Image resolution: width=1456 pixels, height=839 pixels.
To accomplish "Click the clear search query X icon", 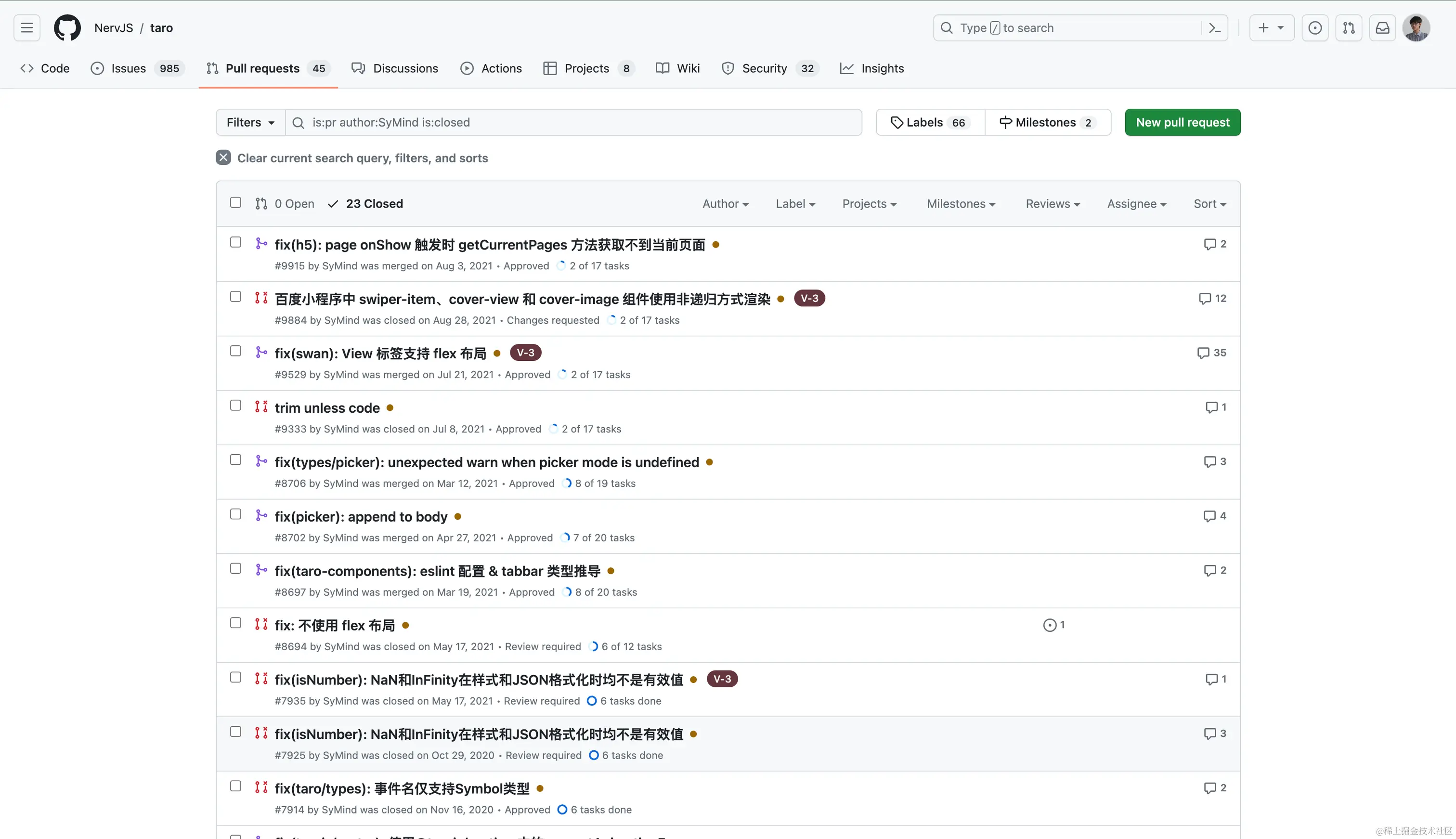I will 223,157.
